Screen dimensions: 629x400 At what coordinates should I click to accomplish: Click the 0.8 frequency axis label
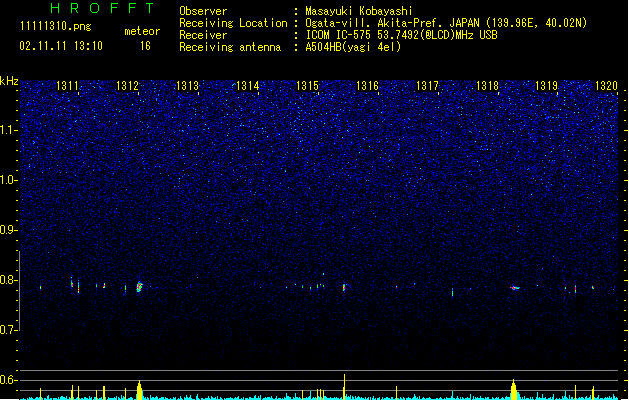[9, 280]
